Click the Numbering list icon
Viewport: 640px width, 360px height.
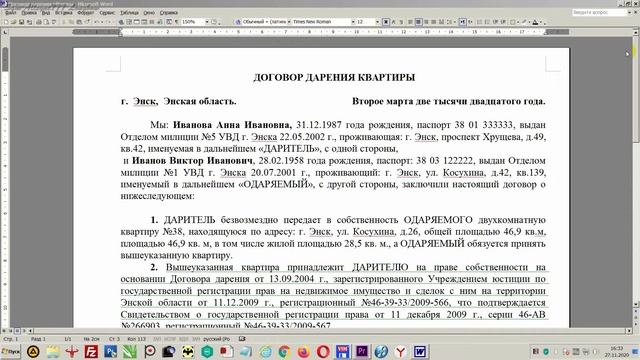[x=480, y=22]
